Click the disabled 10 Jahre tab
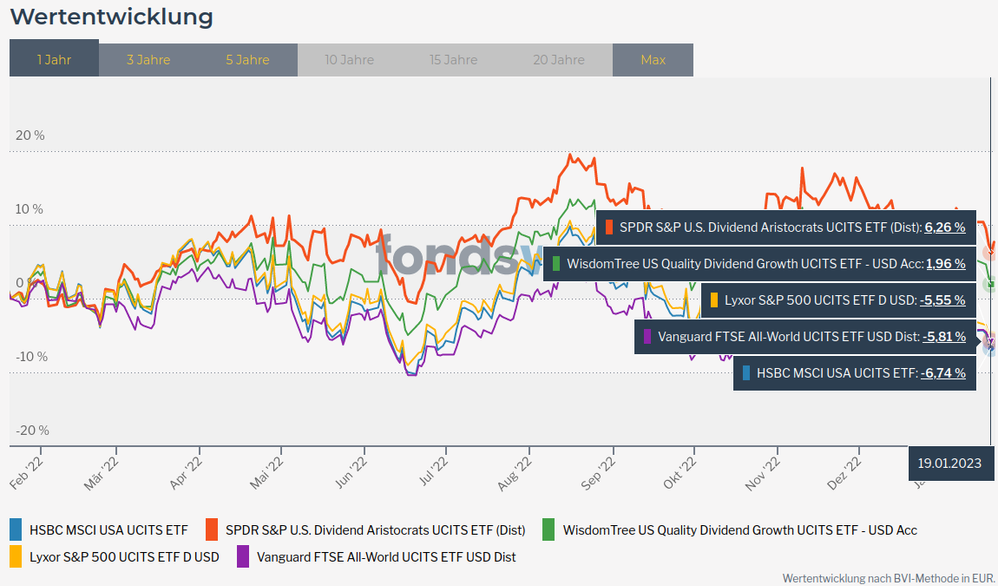Image resolution: width=998 pixels, height=586 pixels. (349, 60)
